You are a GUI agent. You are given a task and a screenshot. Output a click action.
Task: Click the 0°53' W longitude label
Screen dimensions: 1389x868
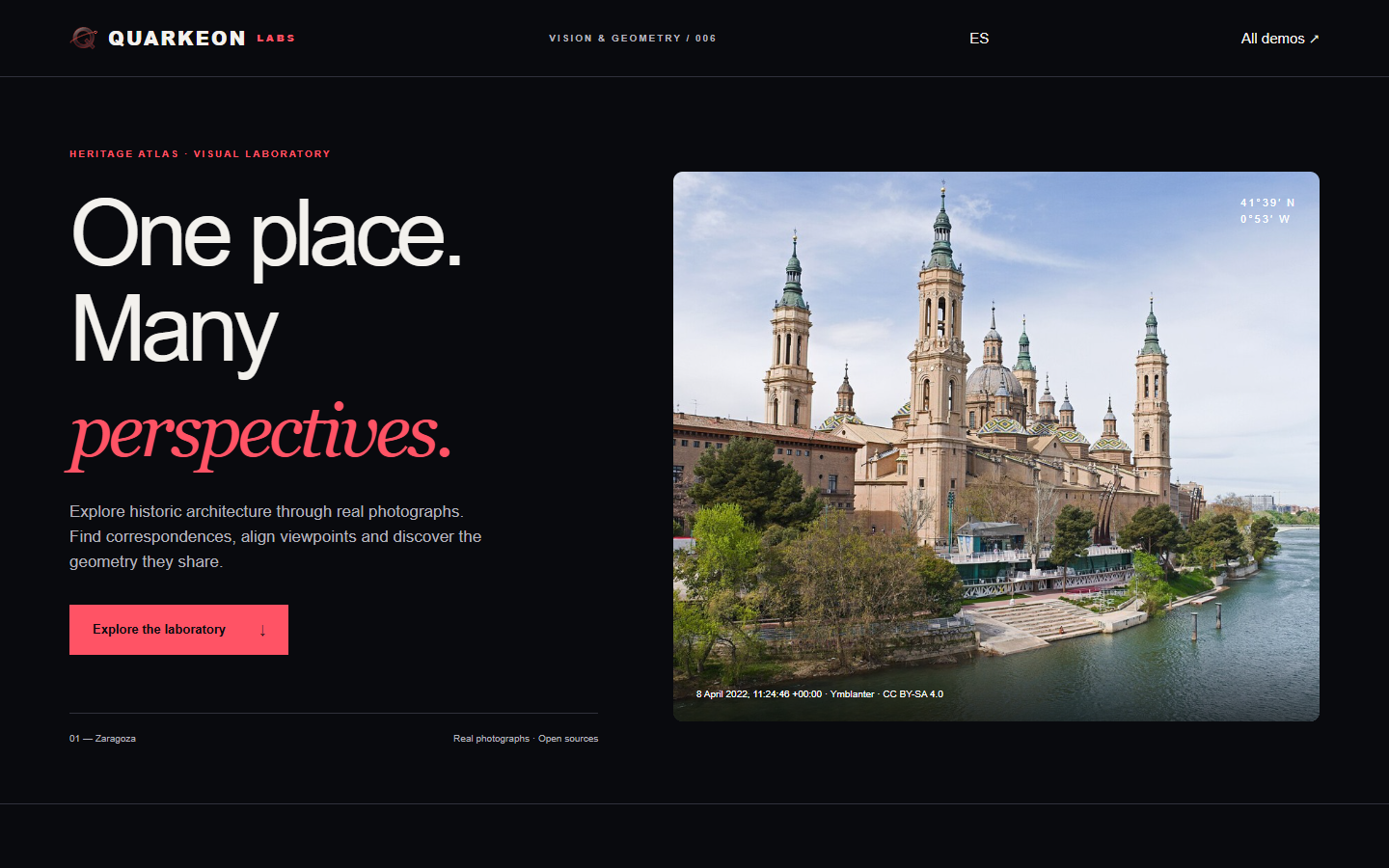pos(1265,219)
